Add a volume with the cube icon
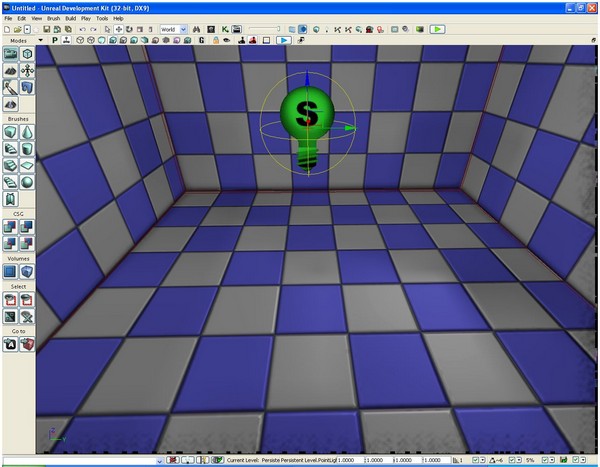600x467 pixels. (27, 272)
